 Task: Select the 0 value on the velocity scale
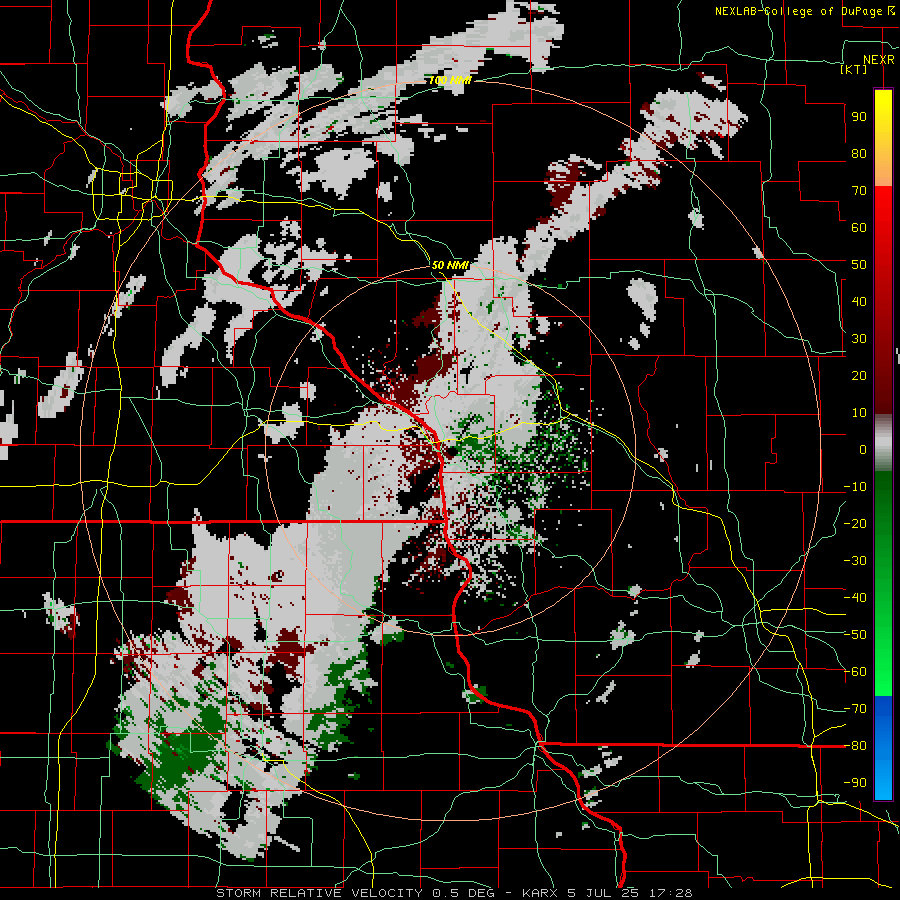coord(863,450)
